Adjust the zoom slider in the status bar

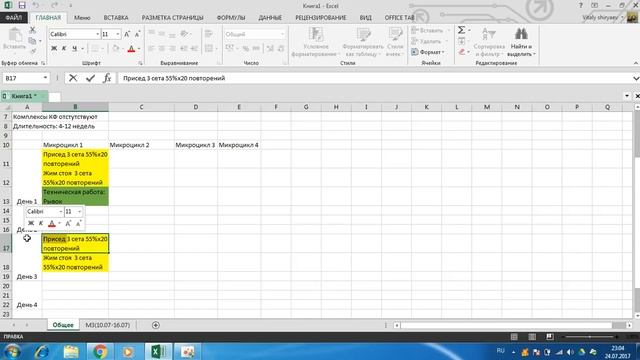(589, 337)
